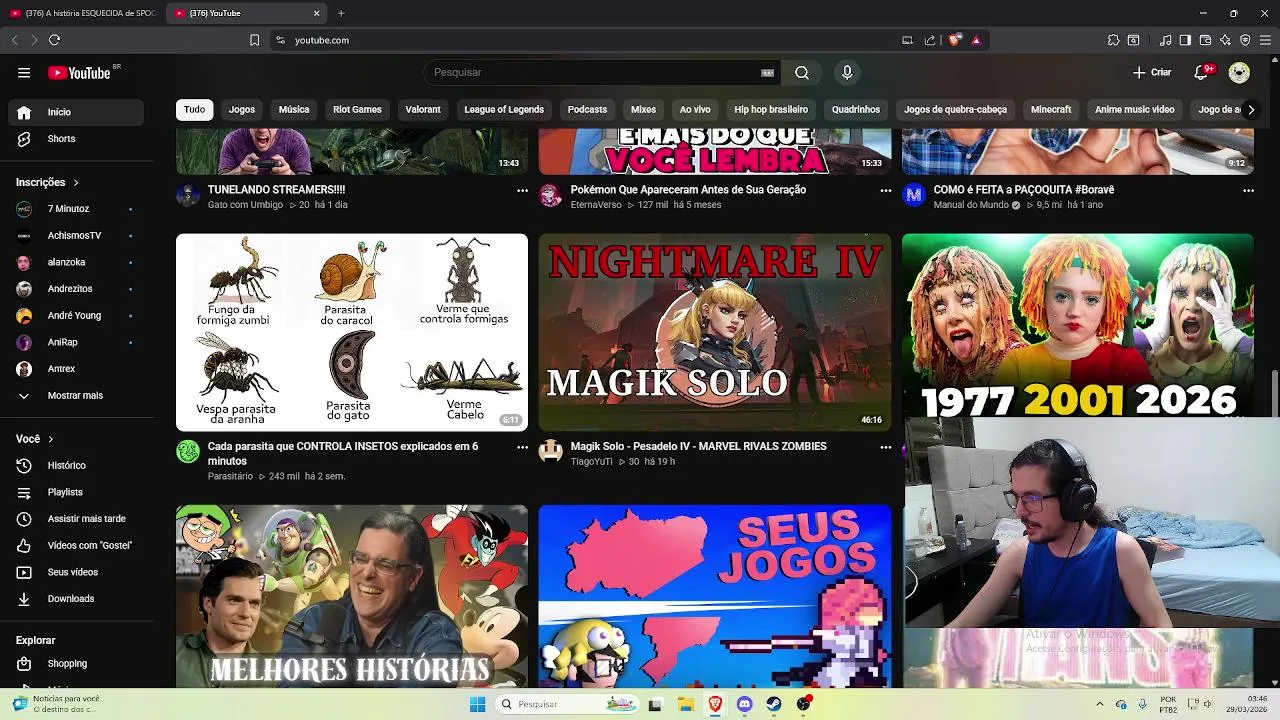Open Vídeos com "Gostei"
This screenshot has height=720, width=1280.
click(x=76, y=545)
